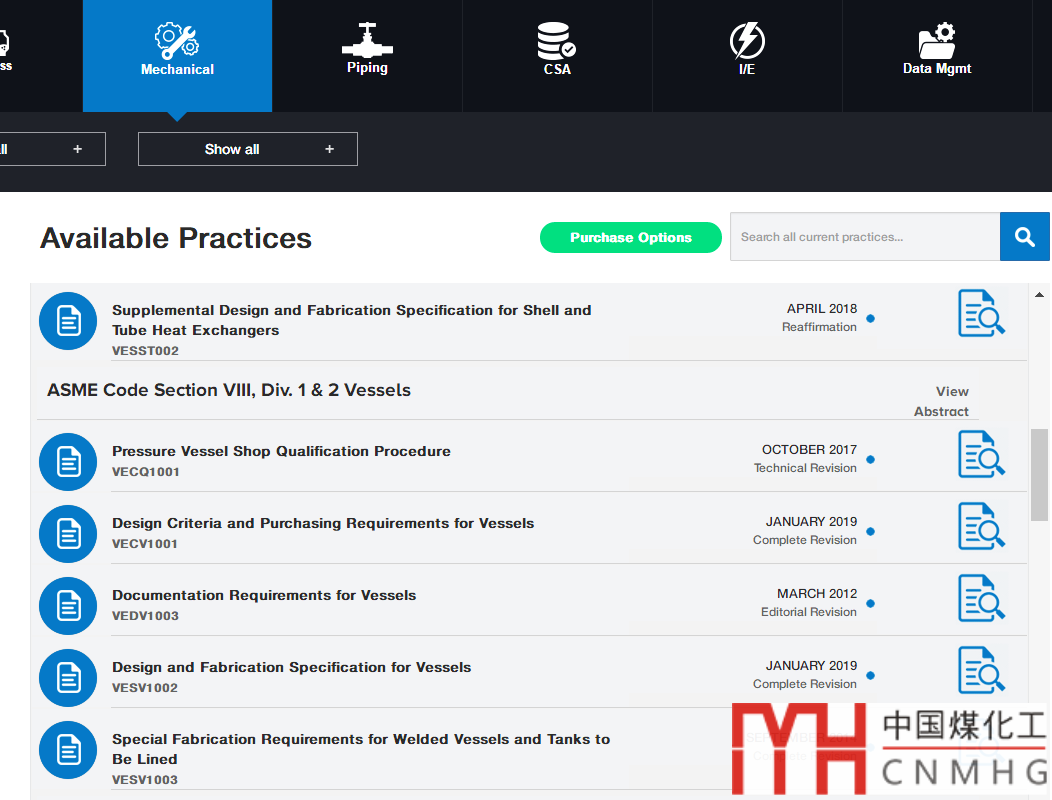Preview the VEDV1003 practice document
The height and width of the screenshot is (800, 1052).
point(982,598)
